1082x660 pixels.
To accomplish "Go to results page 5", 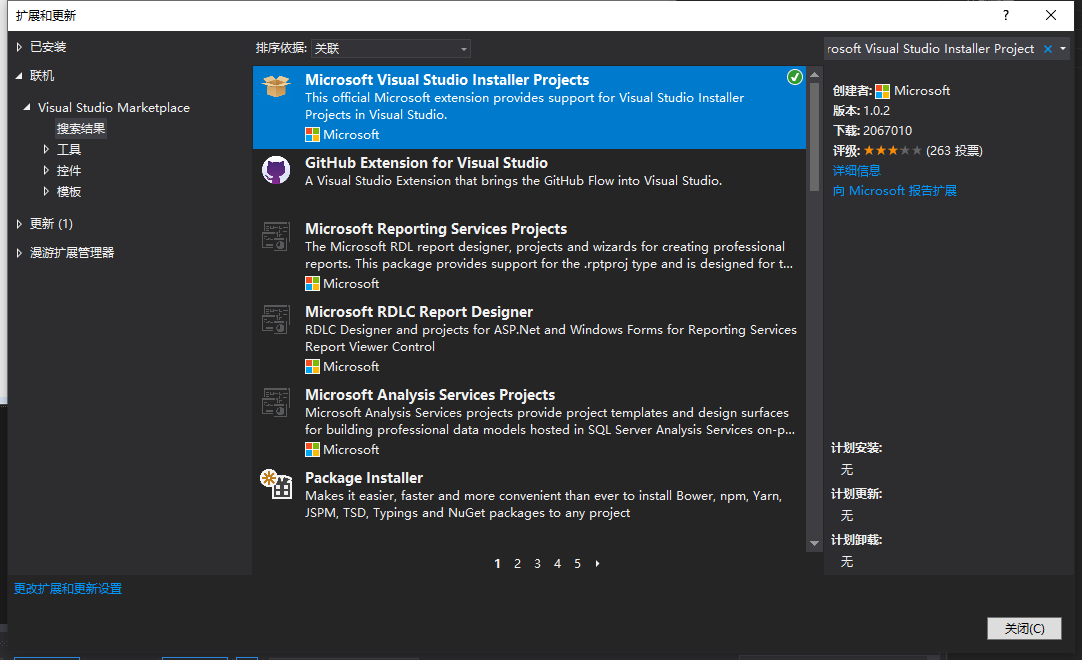I will [578, 564].
